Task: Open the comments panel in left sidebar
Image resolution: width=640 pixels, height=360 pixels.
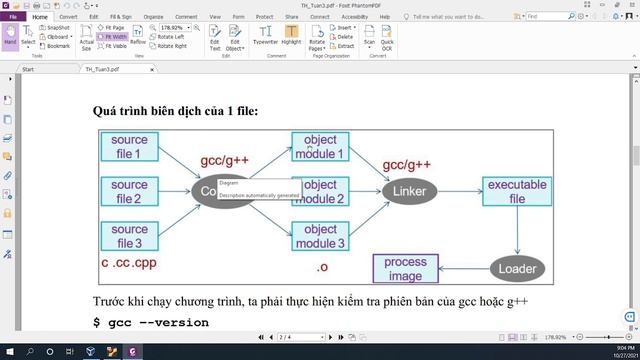Action: point(7,157)
